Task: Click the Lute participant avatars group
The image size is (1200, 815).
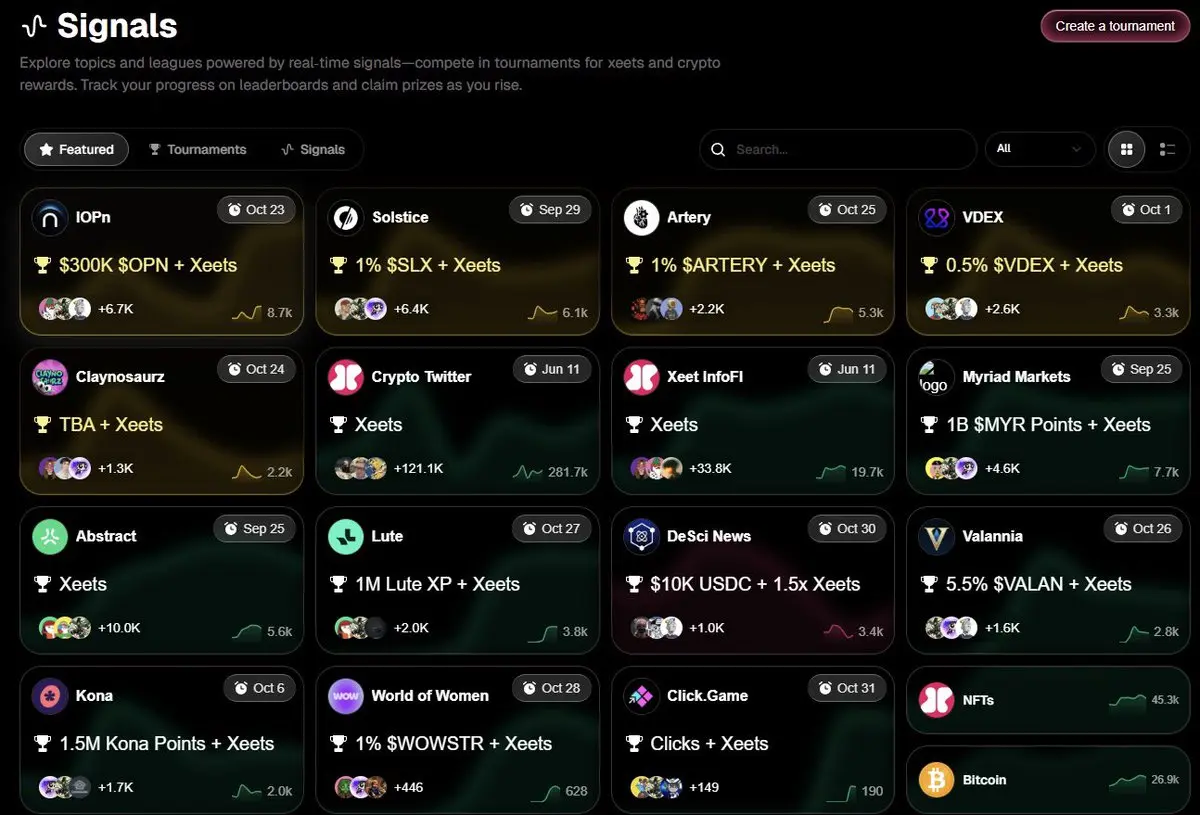Action: point(360,628)
